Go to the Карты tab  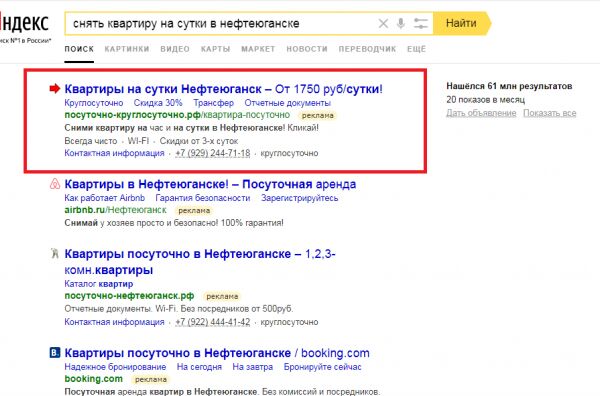(x=215, y=49)
